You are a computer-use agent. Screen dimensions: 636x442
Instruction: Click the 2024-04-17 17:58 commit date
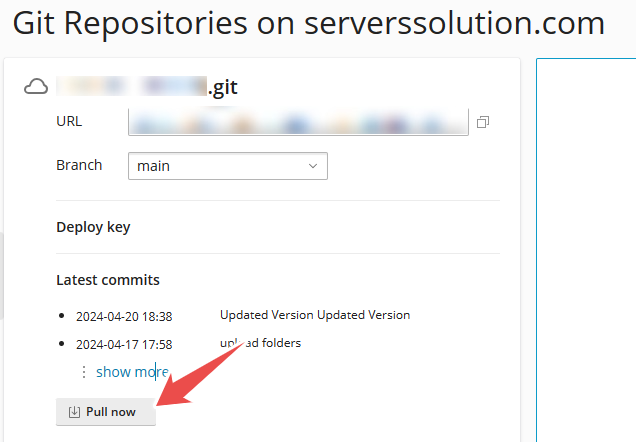(124, 345)
